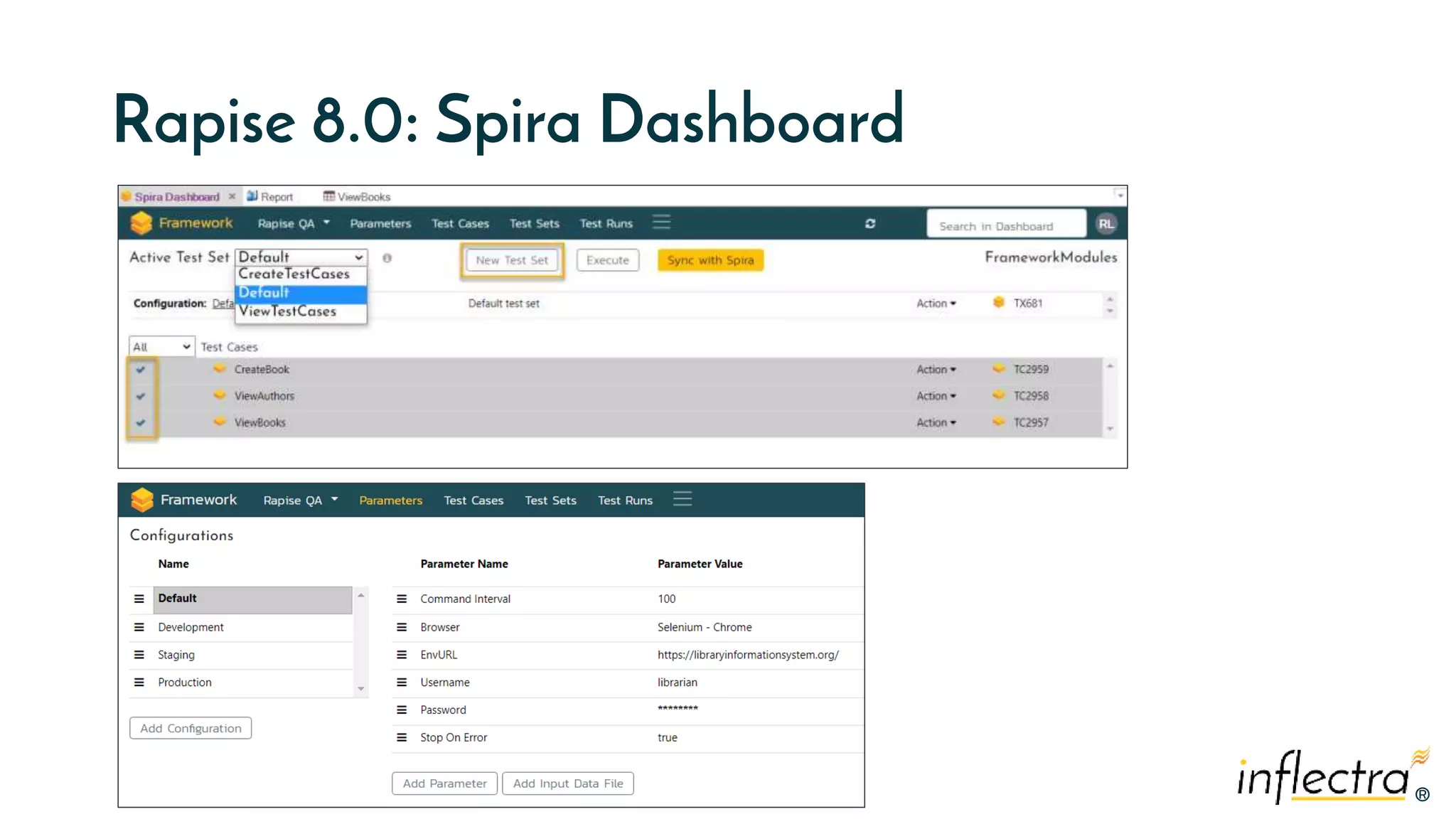Click the ViewAuthors test case icon
Image resolution: width=1456 pixels, height=819 pixels.
[x=220, y=395]
